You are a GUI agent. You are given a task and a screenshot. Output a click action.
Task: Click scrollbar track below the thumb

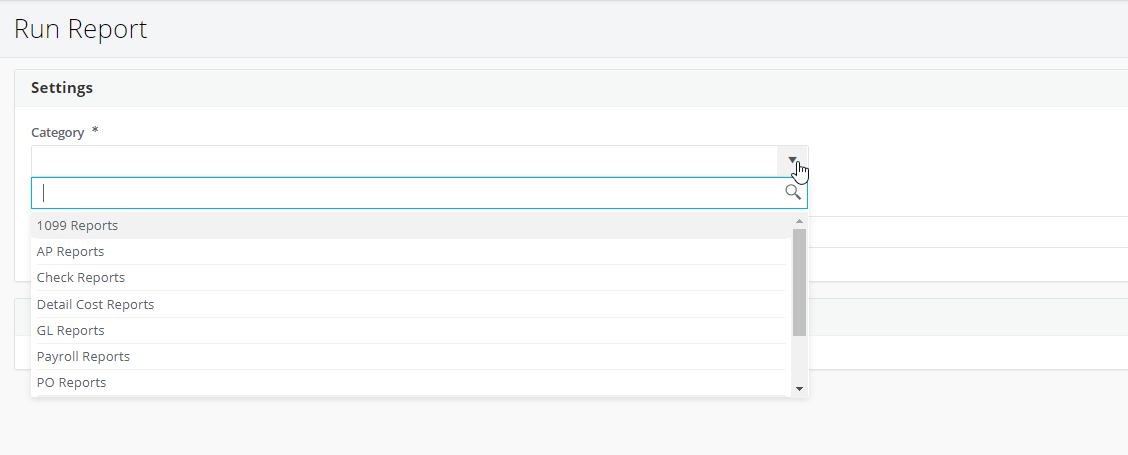click(799, 359)
